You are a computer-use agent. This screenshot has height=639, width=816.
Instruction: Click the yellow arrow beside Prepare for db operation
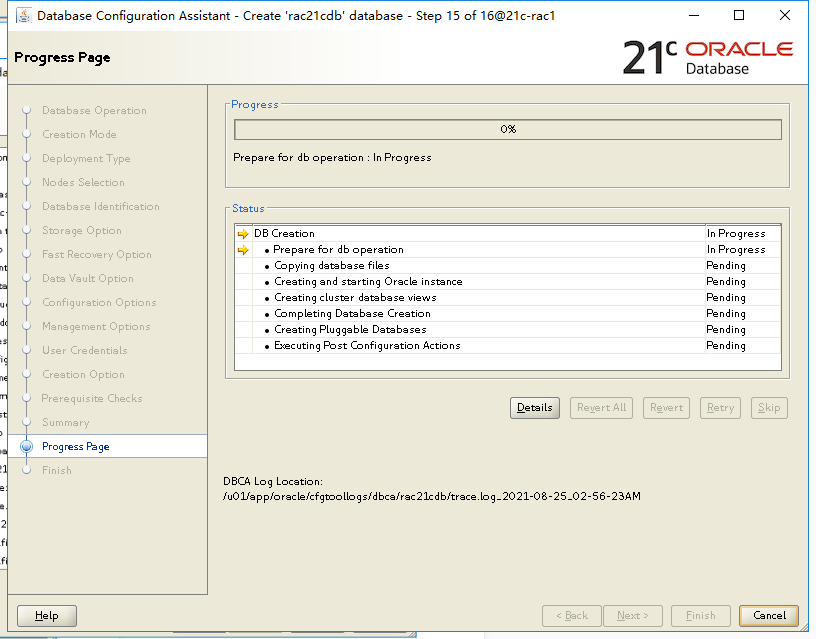243,250
